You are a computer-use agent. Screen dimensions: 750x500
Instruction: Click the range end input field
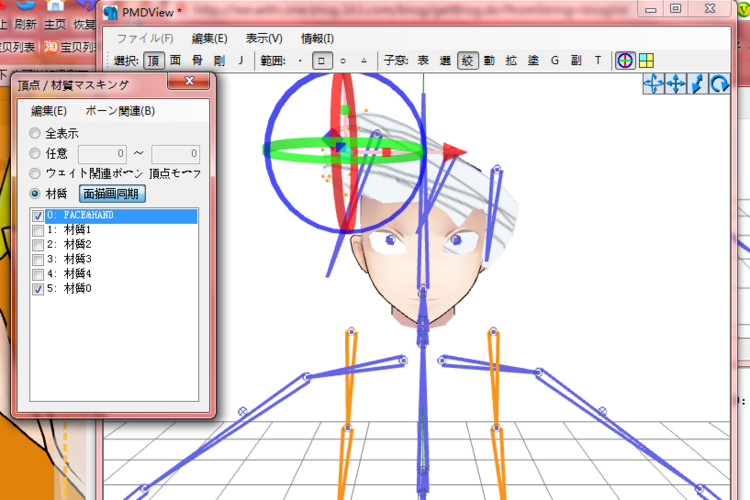coord(176,154)
